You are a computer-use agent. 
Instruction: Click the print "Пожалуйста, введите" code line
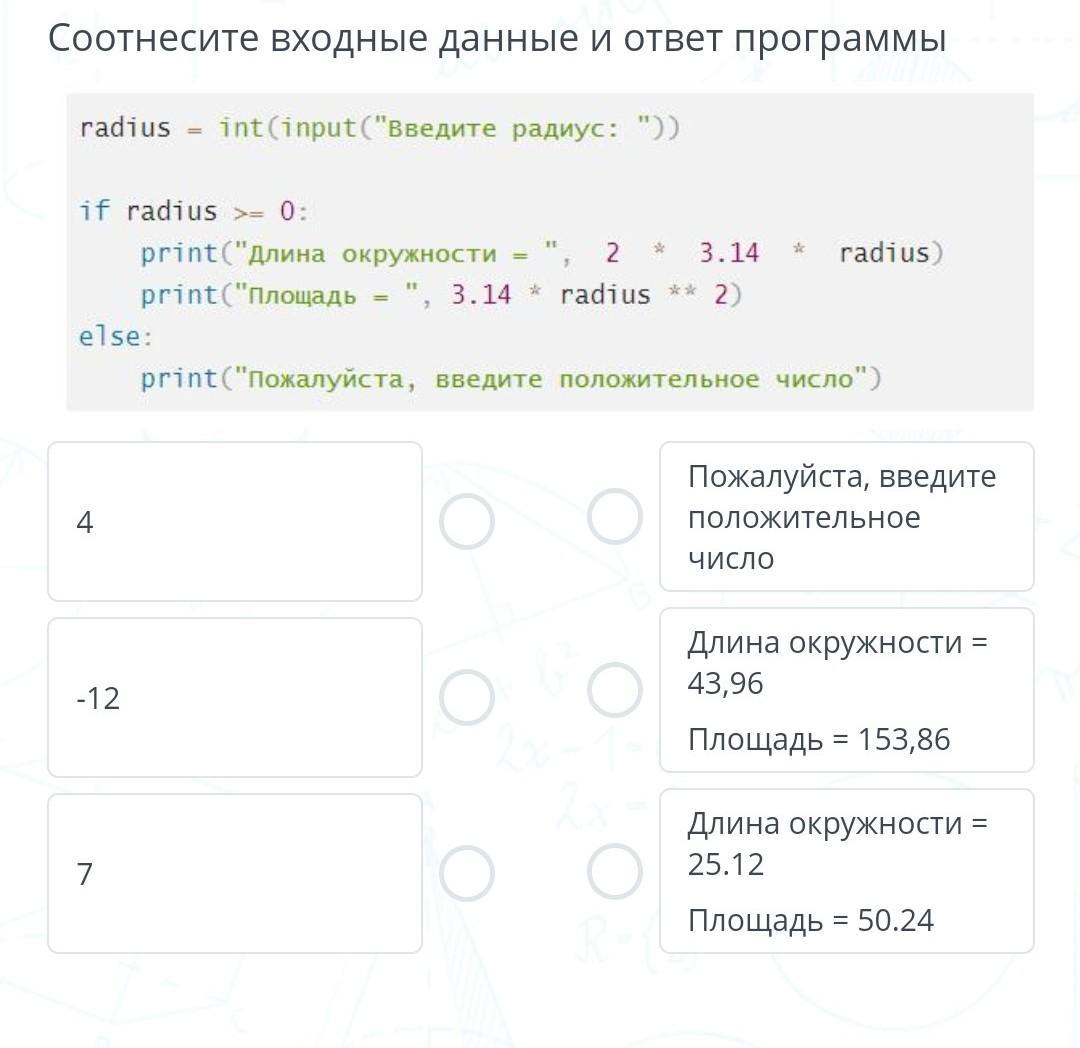(x=511, y=379)
